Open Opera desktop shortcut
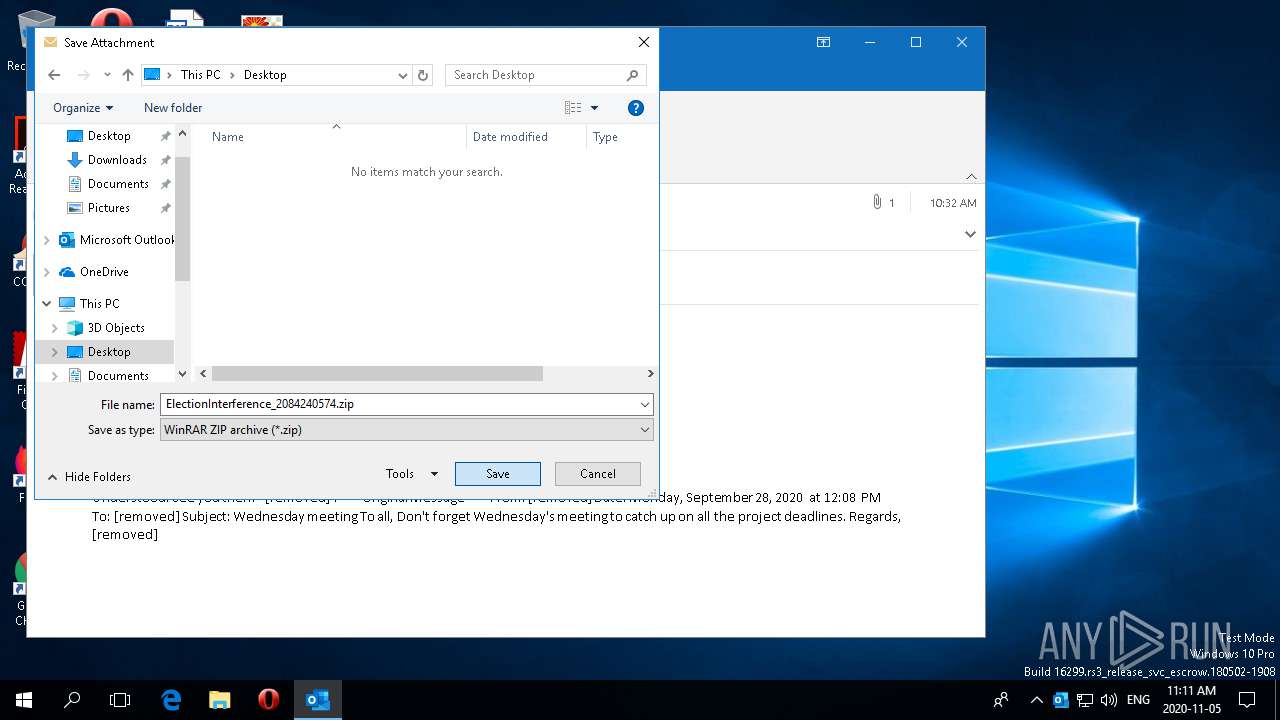Image resolution: width=1280 pixels, height=720 pixels. pos(112,18)
